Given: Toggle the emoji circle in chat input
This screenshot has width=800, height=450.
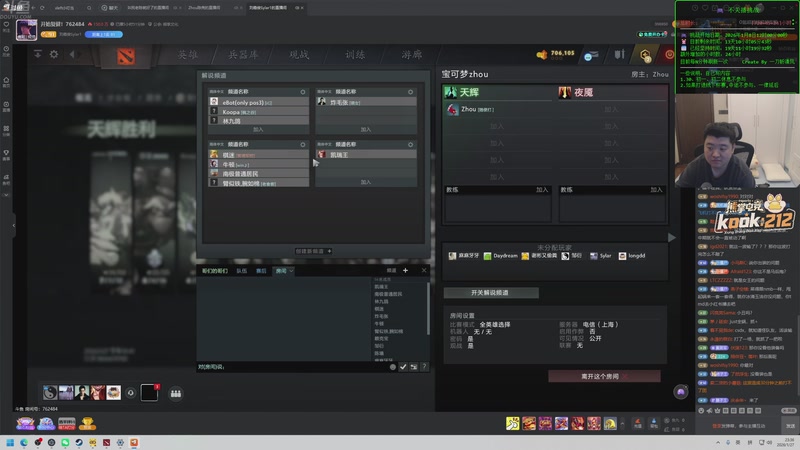Looking at the screenshot, I should tap(392, 367).
